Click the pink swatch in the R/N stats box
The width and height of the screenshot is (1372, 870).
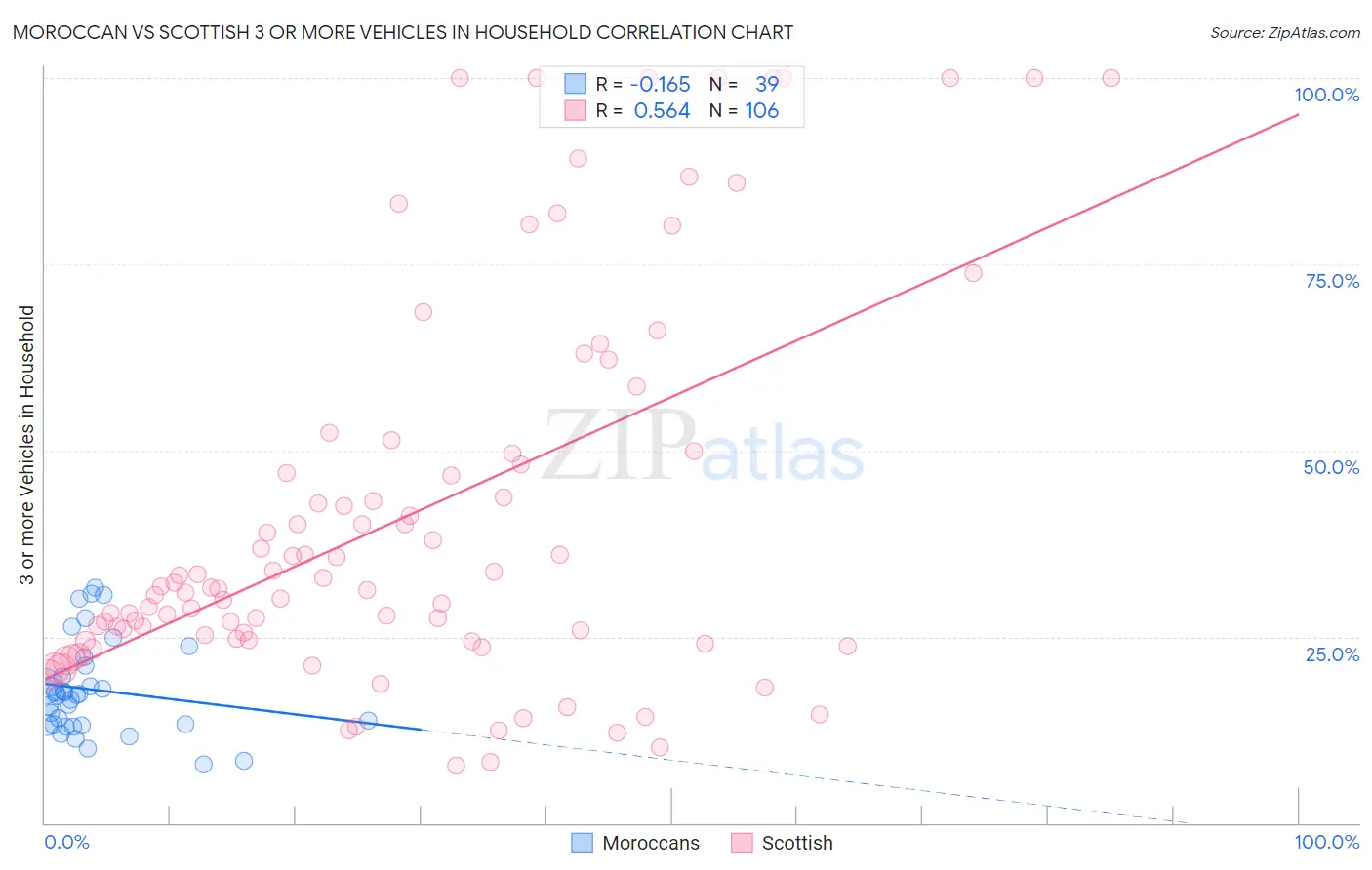pyautogui.click(x=575, y=110)
